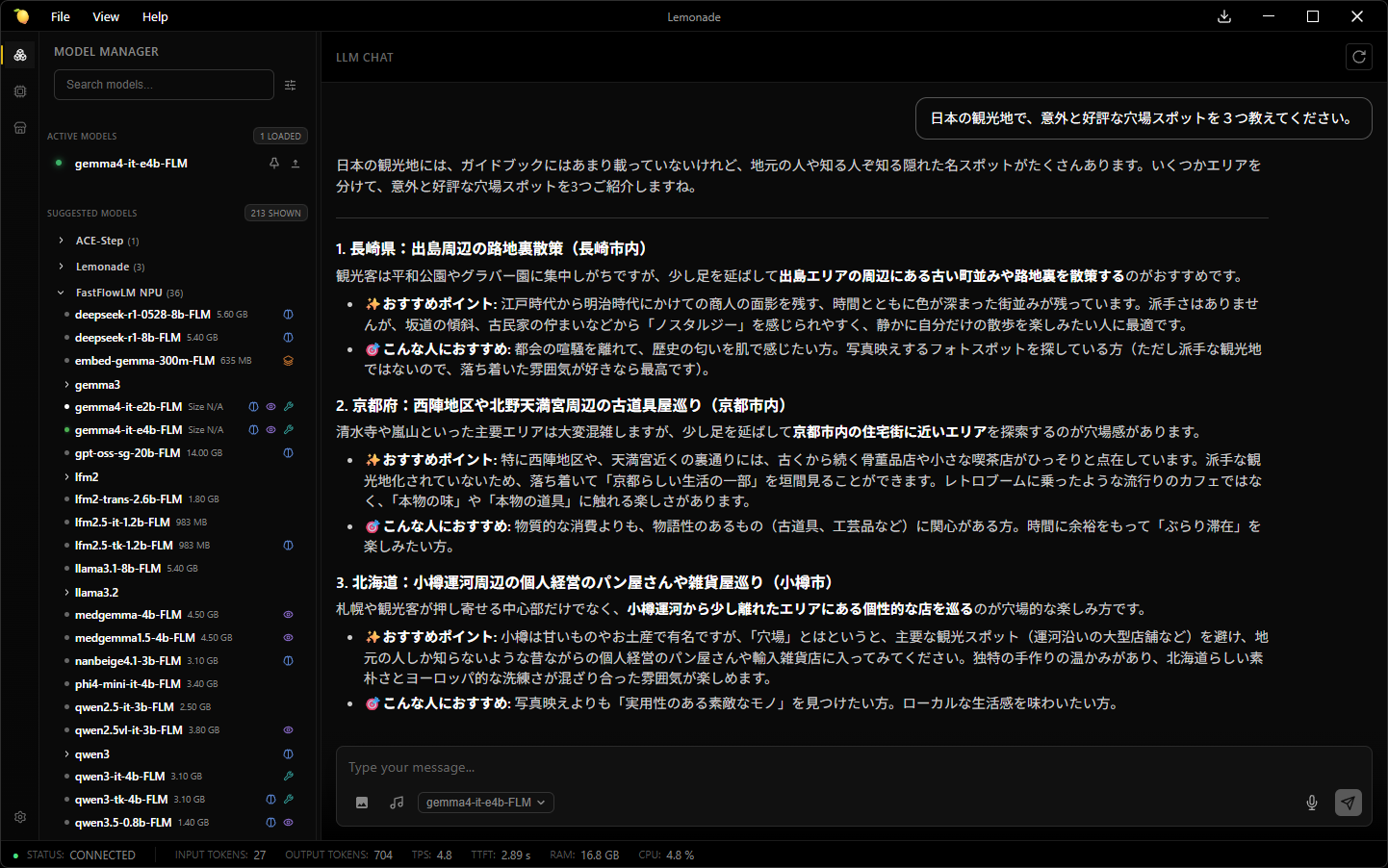The height and width of the screenshot is (868, 1388).
Task: Open the File menu
Action: (60, 16)
